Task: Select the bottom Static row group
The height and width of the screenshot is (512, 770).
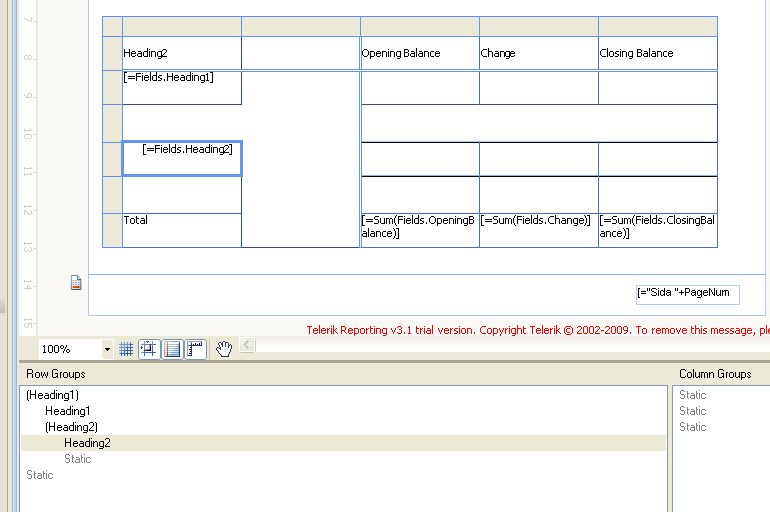Action: 40,475
